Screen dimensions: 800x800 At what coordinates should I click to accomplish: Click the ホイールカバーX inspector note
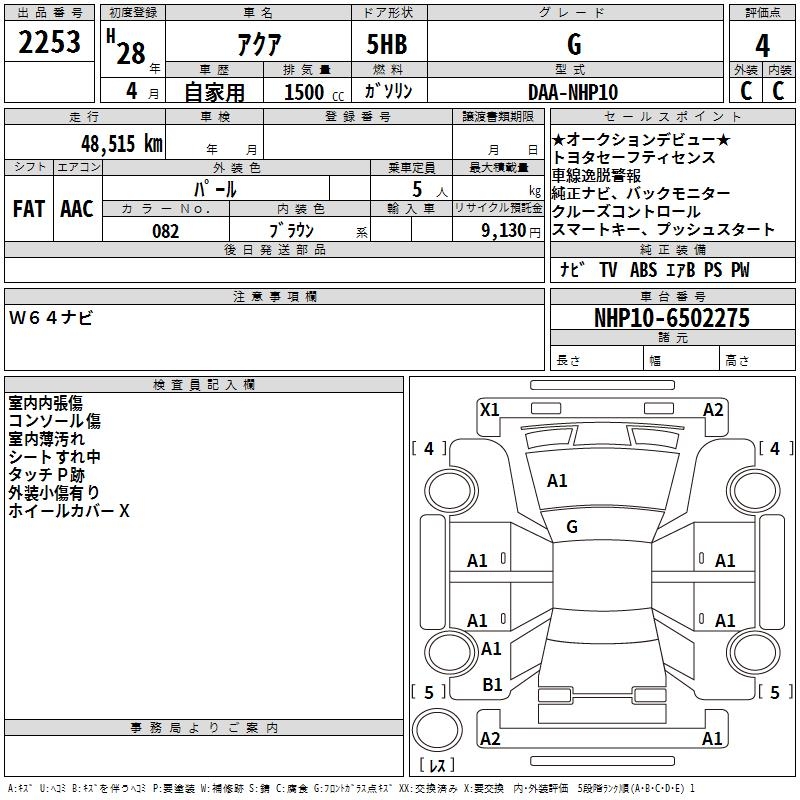point(68,511)
